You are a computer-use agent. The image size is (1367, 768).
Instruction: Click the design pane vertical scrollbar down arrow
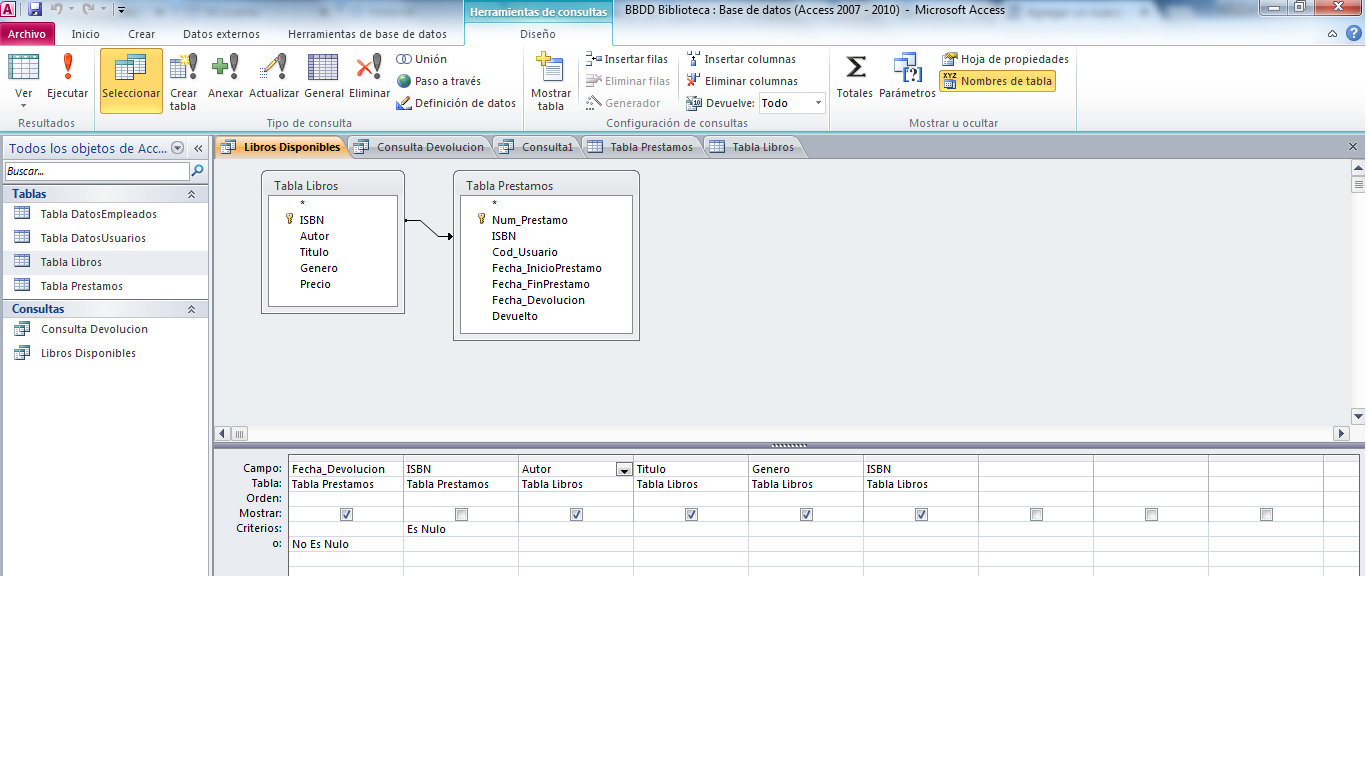1358,416
